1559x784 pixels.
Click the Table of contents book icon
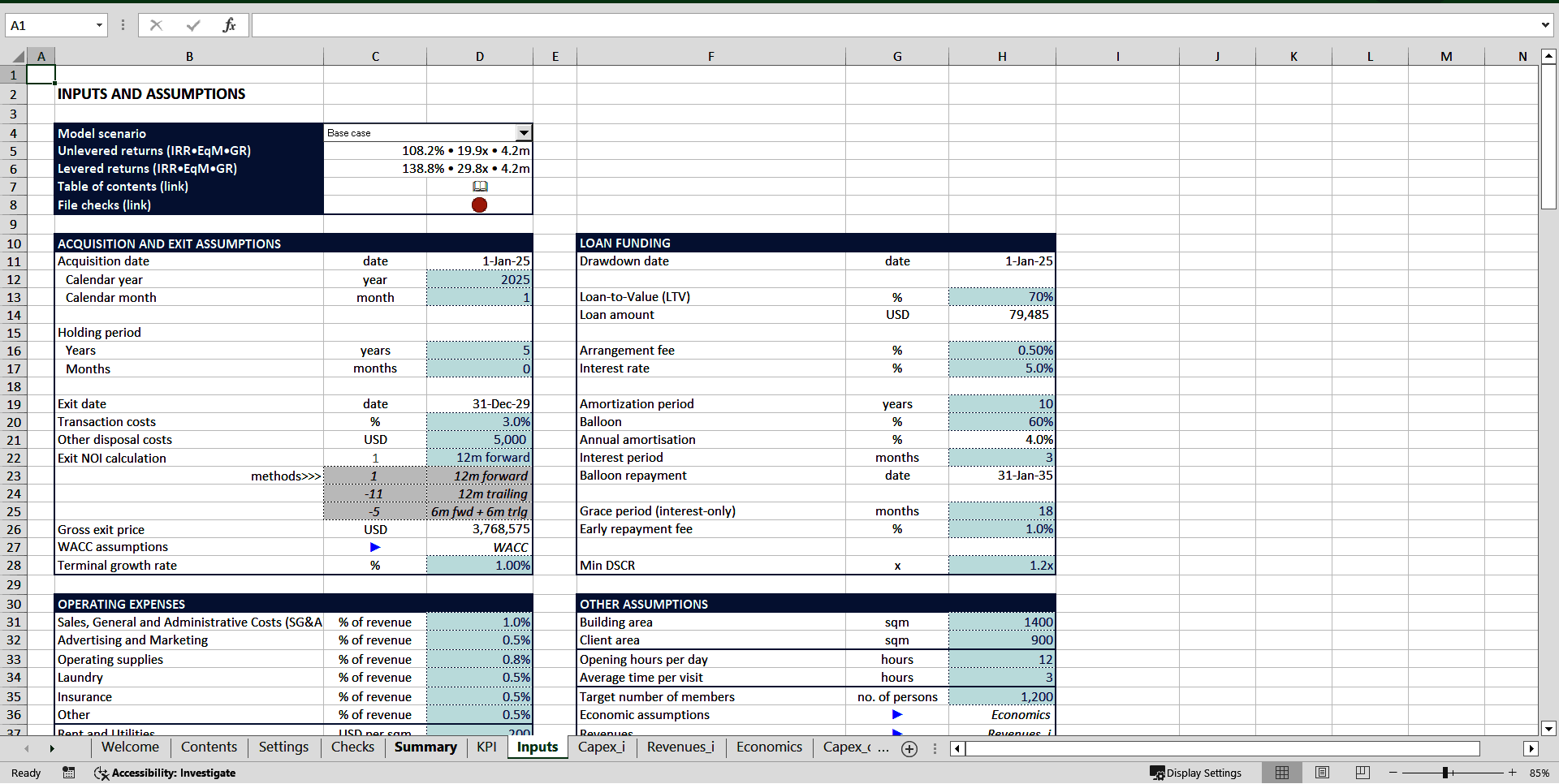[x=481, y=186]
